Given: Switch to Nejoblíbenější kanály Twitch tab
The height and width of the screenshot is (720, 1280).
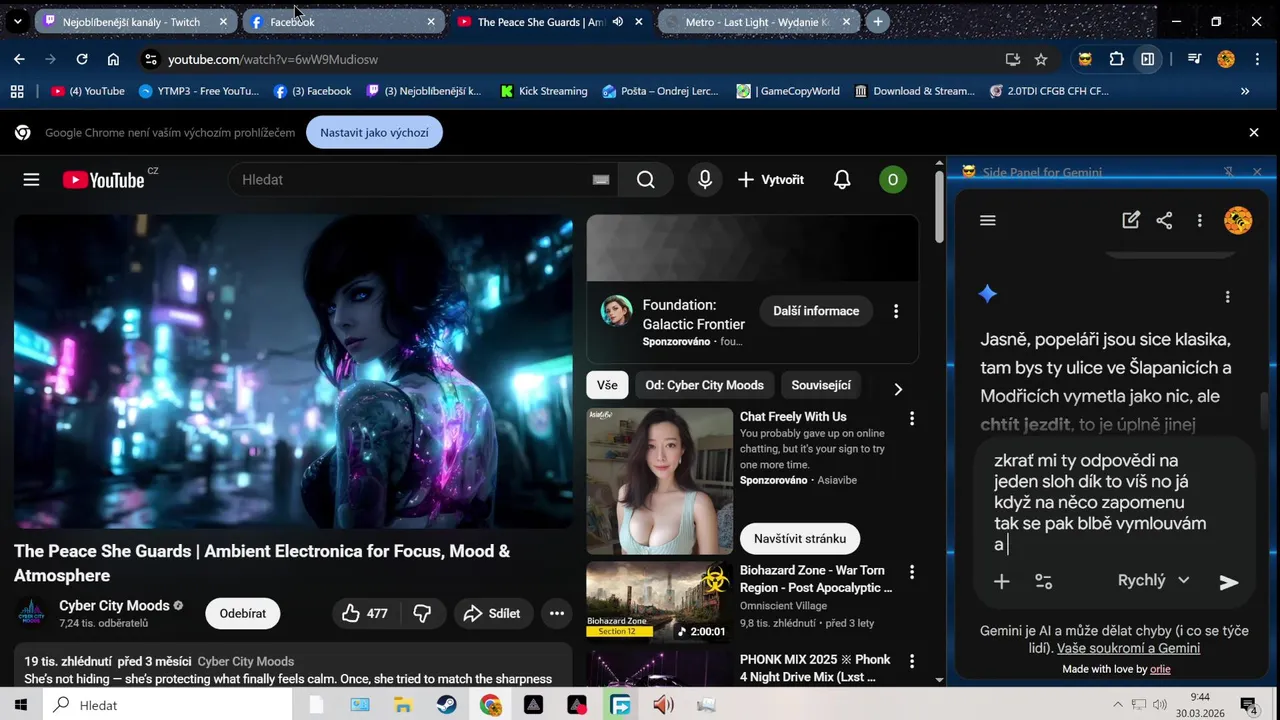Looking at the screenshot, I should click(x=136, y=21).
